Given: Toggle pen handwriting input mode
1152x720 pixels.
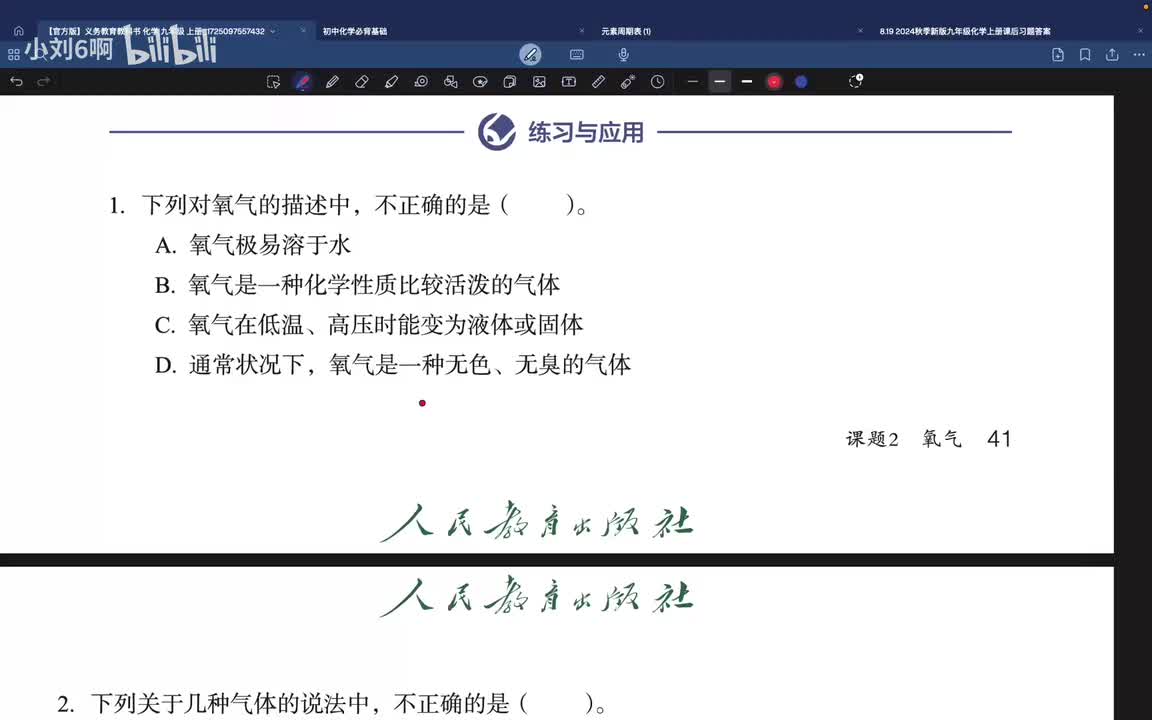Looking at the screenshot, I should tap(530, 54).
